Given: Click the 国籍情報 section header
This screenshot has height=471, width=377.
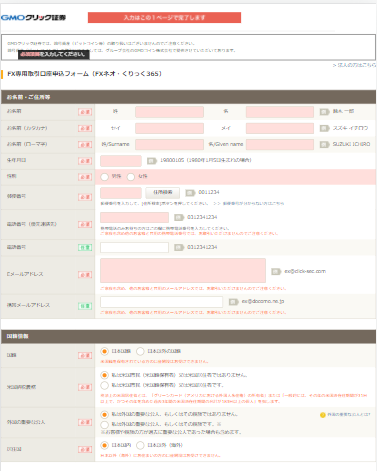Looking at the screenshot, I should (188, 336).
